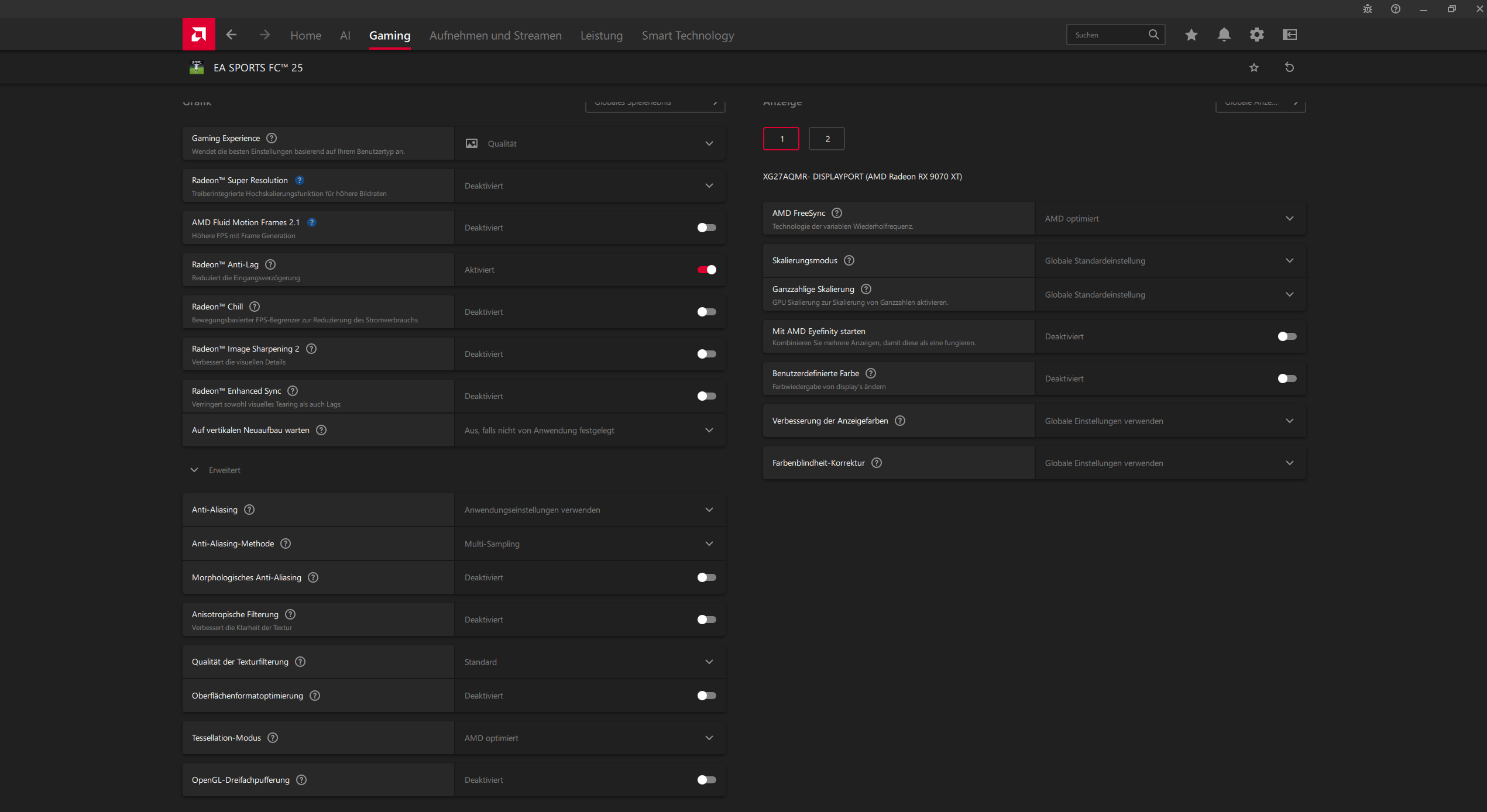
Task: Open favorites star in top toolbar
Action: [1191, 35]
